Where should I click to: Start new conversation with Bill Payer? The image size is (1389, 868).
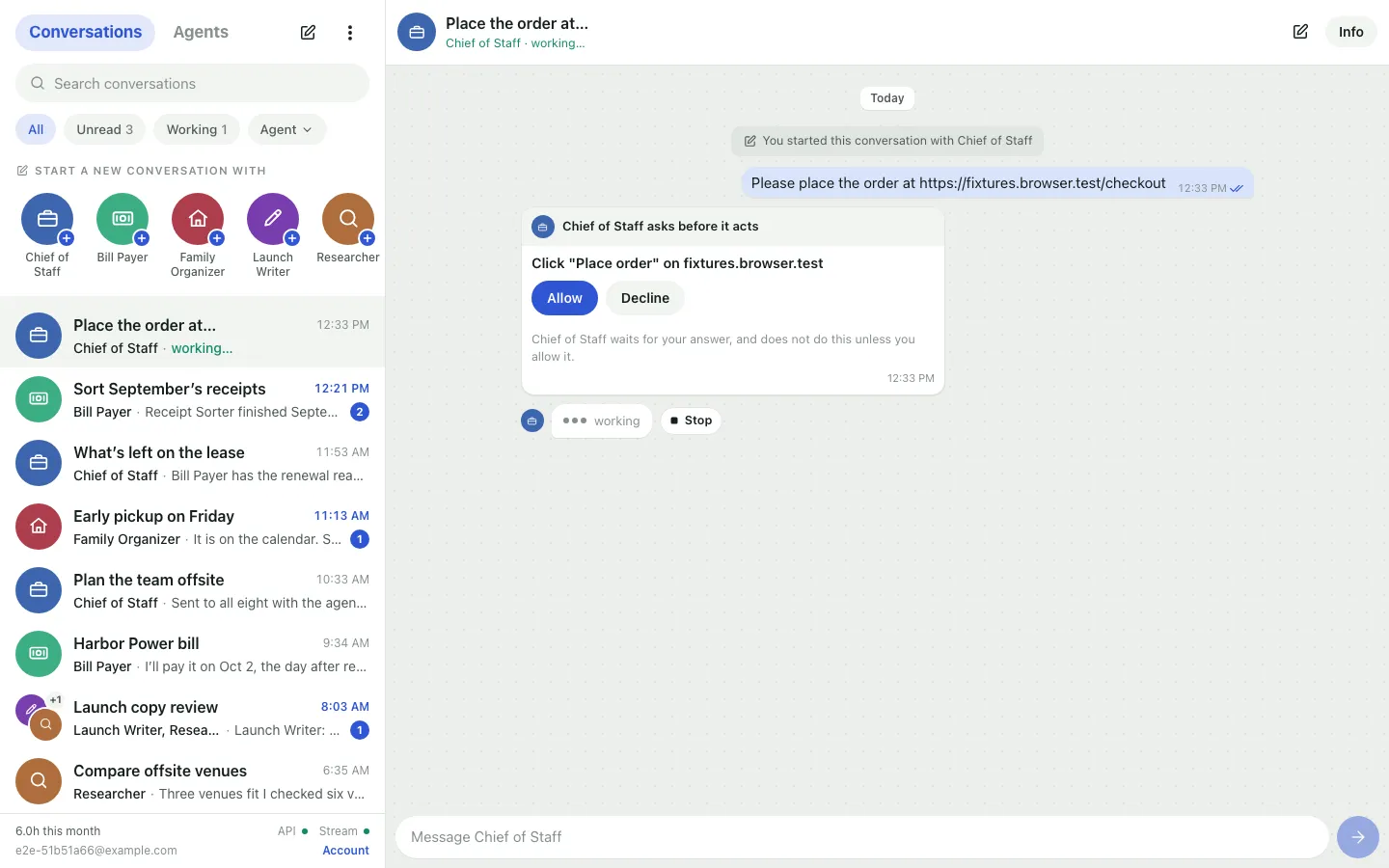(123, 220)
